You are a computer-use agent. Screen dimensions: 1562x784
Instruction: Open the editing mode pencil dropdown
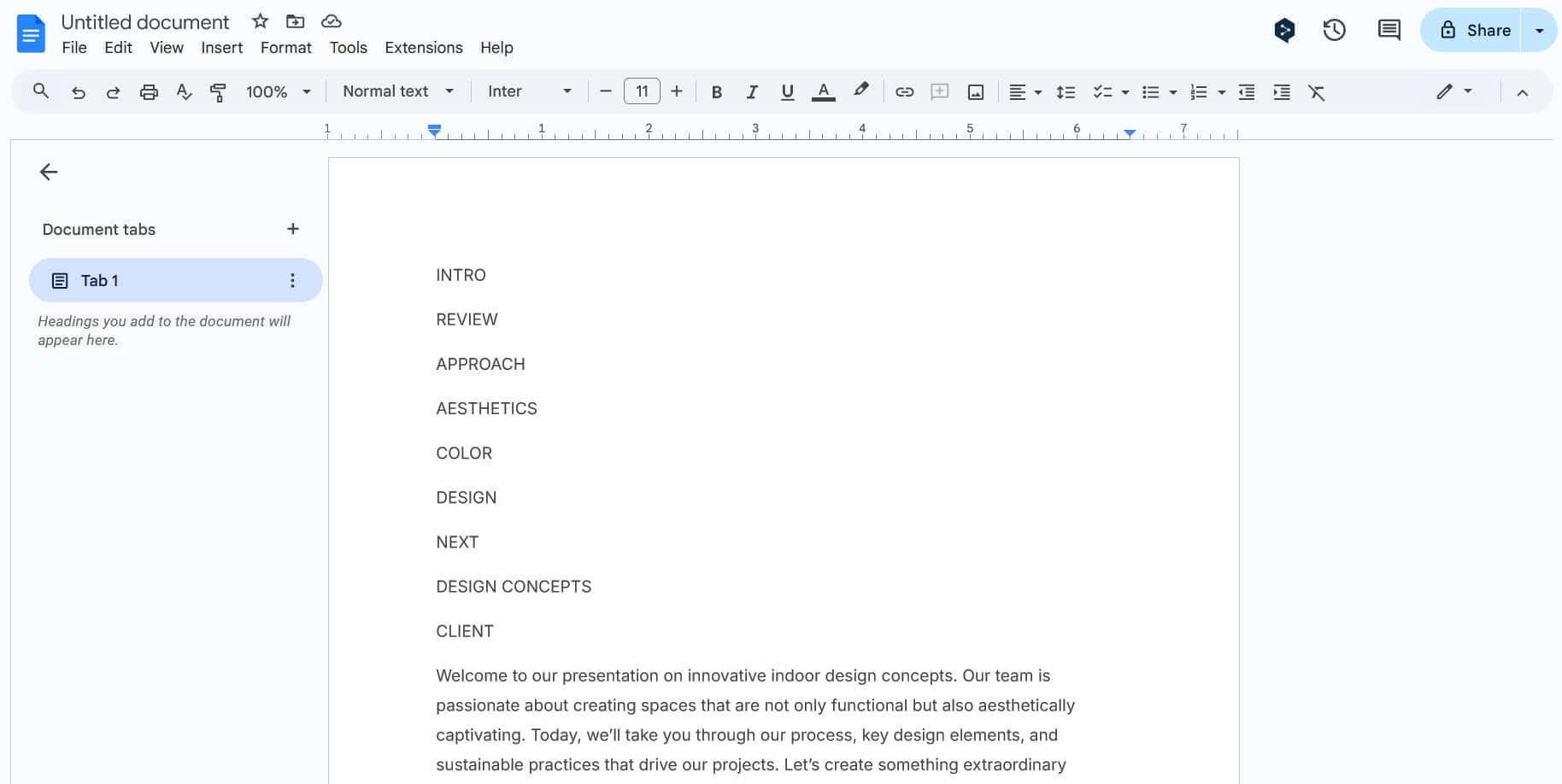pos(1454,91)
